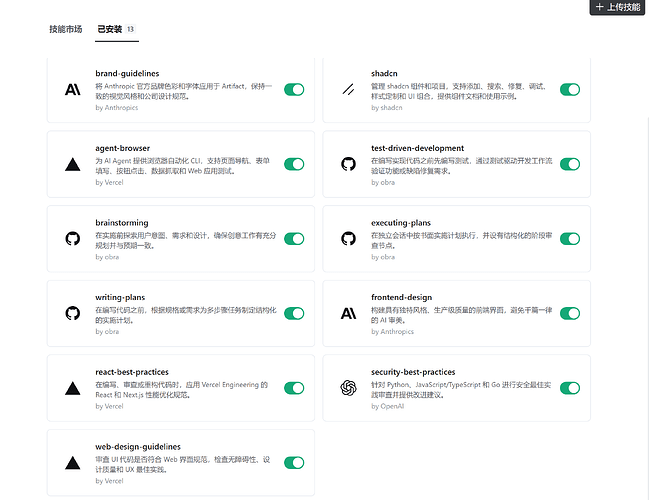Click the Anthropic logo on brand-guidelines card
This screenshot has height=500, width=649.
tap(72, 89)
